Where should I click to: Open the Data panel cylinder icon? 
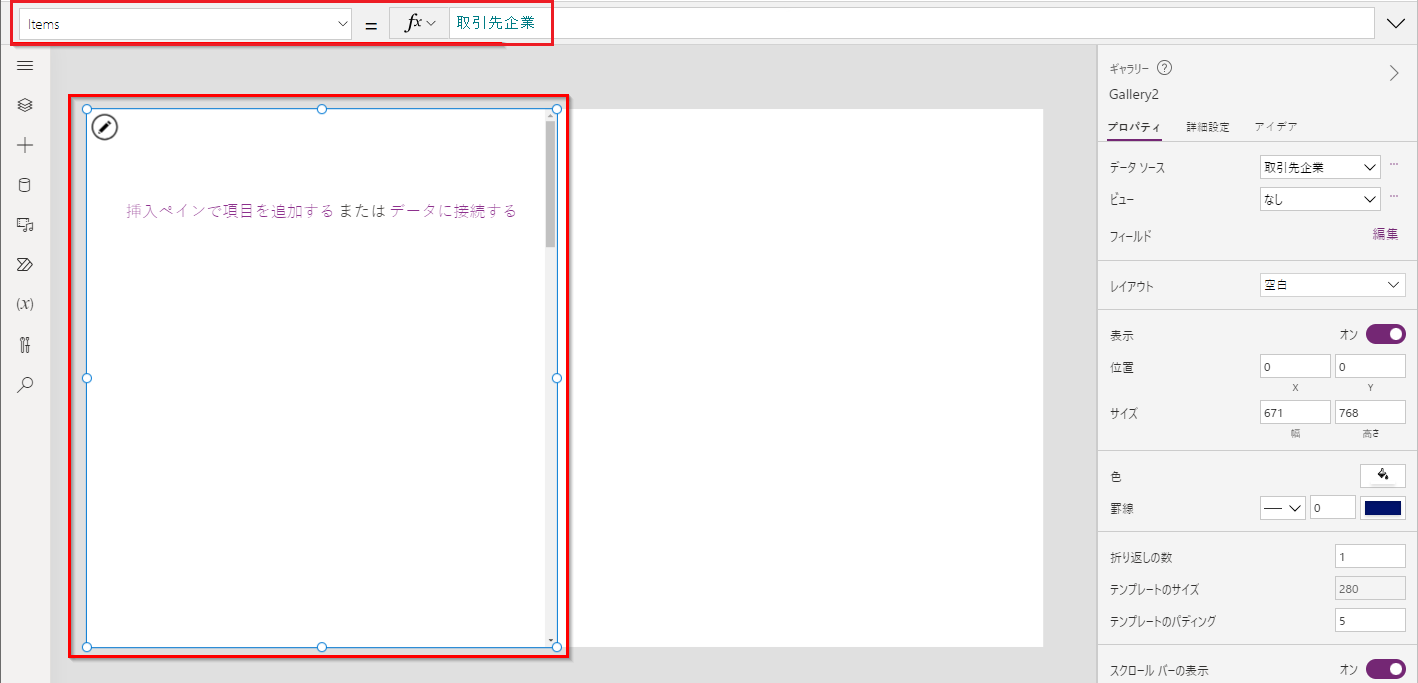pos(25,184)
